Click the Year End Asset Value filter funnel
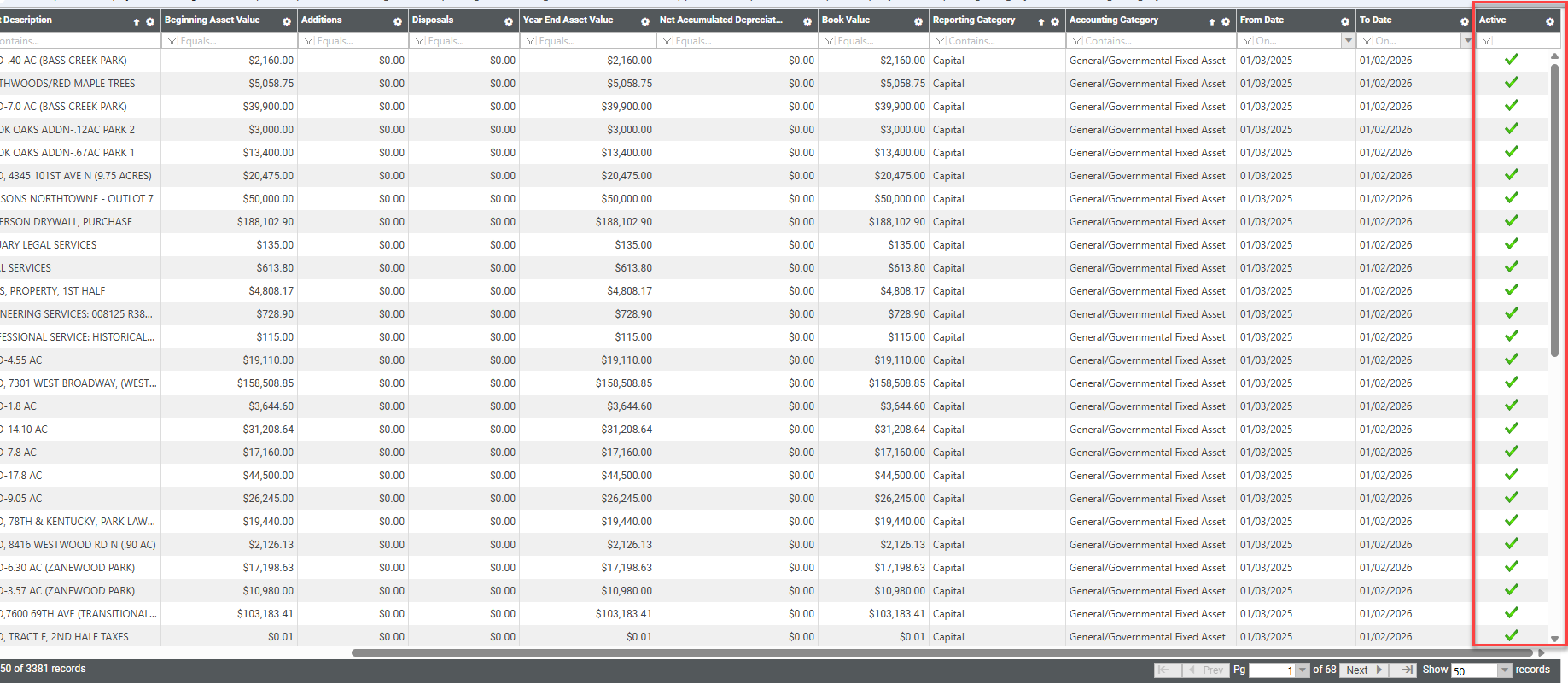The width and height of the screenshot is (1568, 690). [x=530, y=41]
